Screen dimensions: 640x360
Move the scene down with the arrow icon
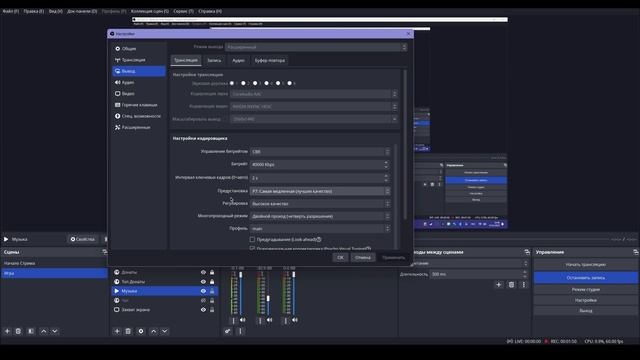55,331
